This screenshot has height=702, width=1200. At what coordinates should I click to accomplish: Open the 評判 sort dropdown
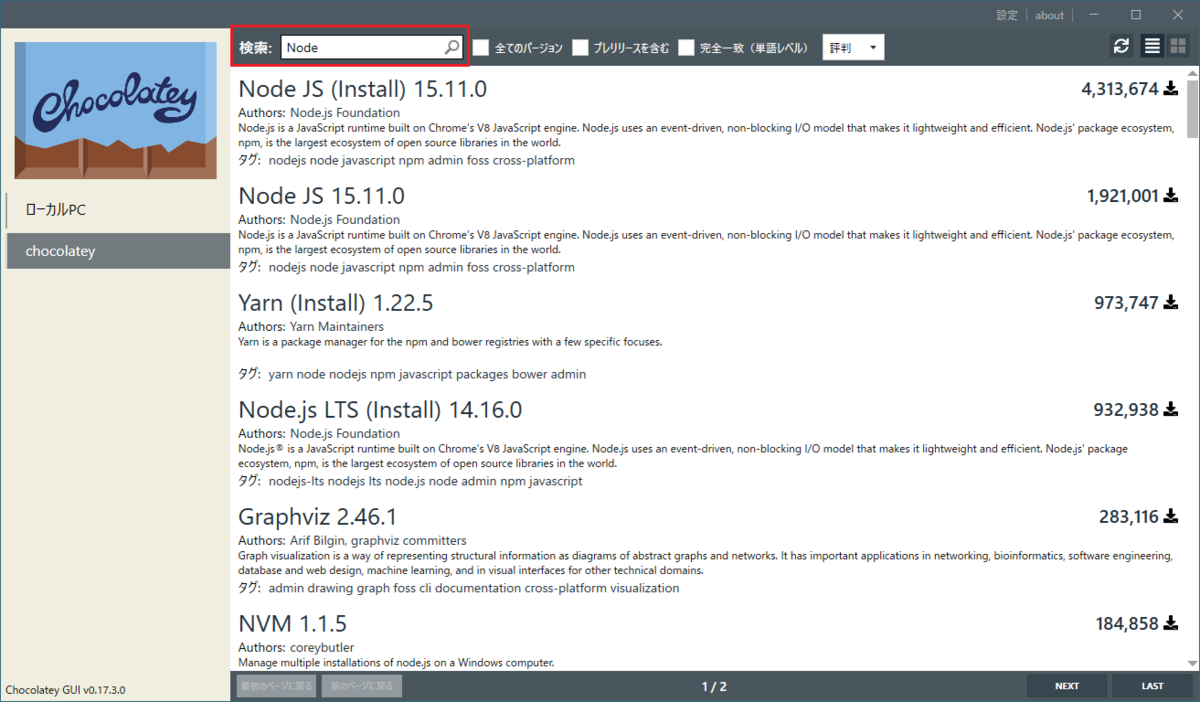(x=853, y=48)
